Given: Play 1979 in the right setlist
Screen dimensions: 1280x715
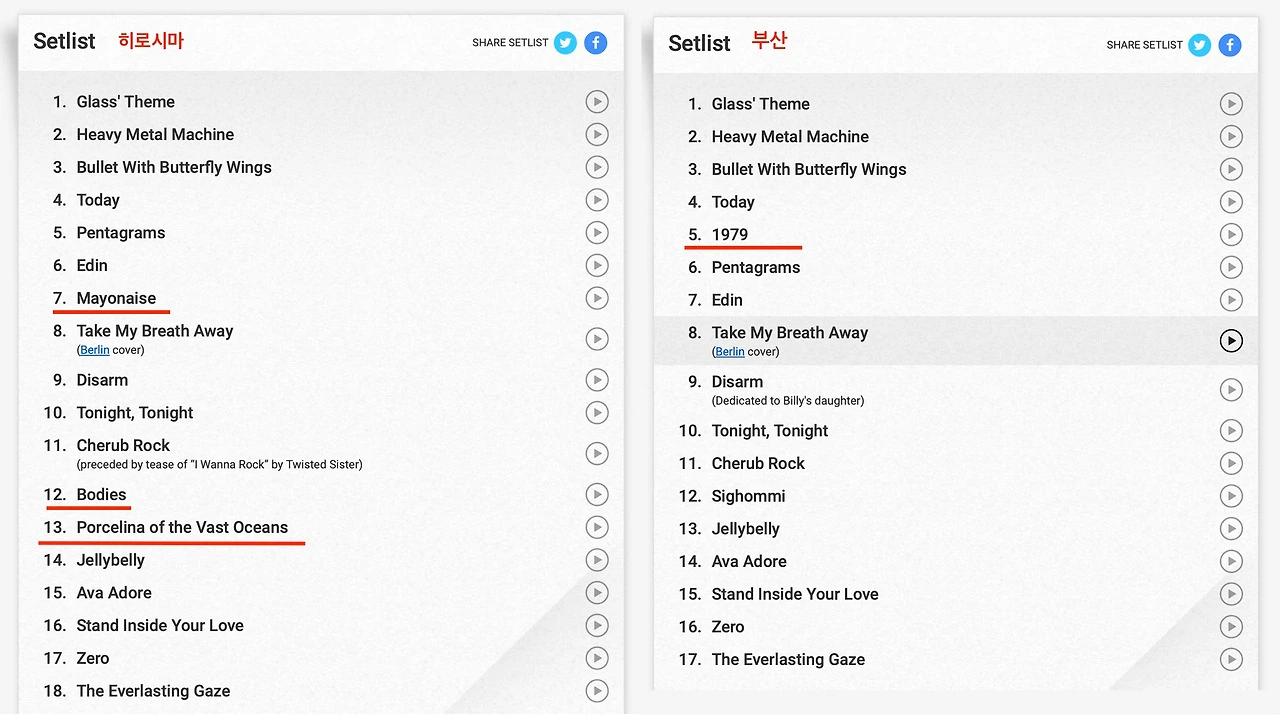Looking at the screenshot, I should (1231, 235).
